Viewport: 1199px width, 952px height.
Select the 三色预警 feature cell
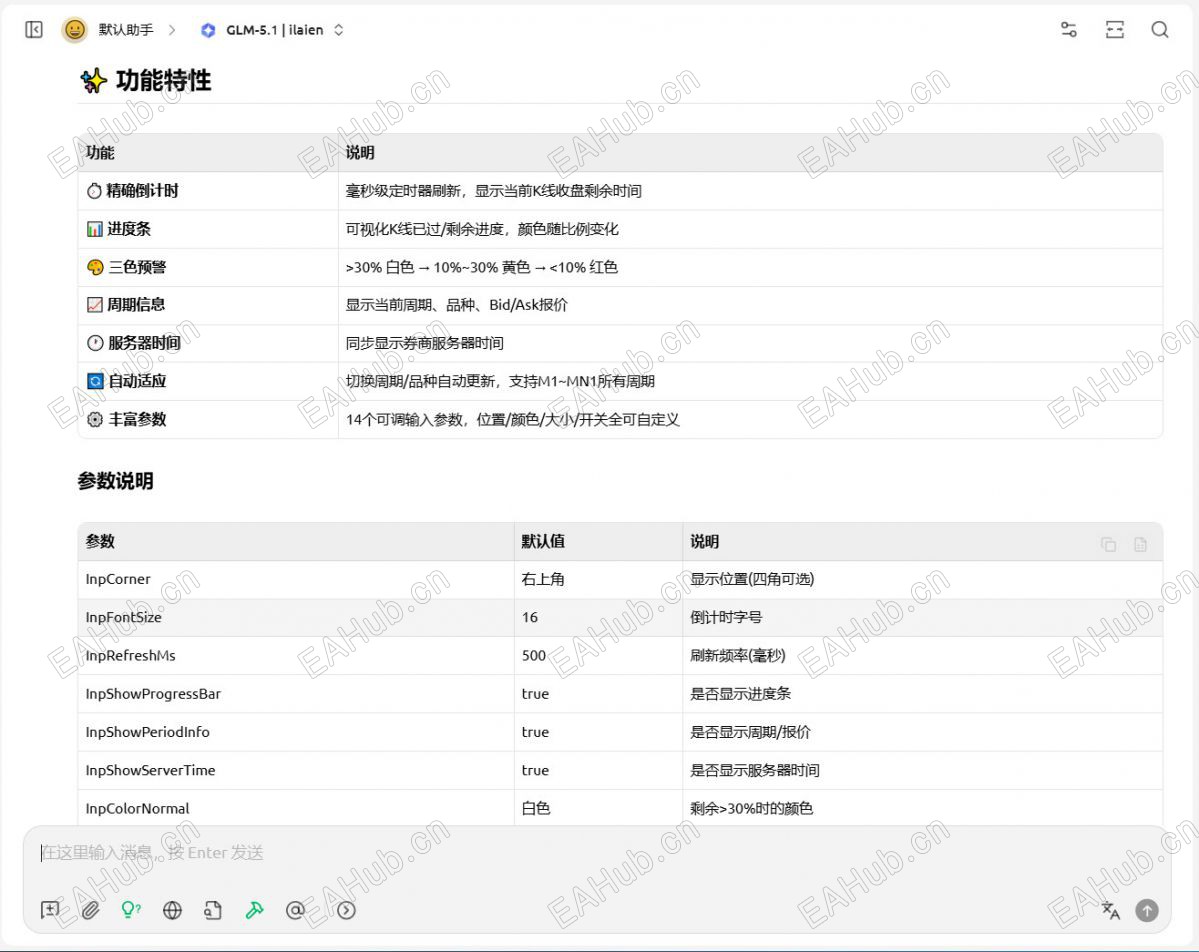208,267
